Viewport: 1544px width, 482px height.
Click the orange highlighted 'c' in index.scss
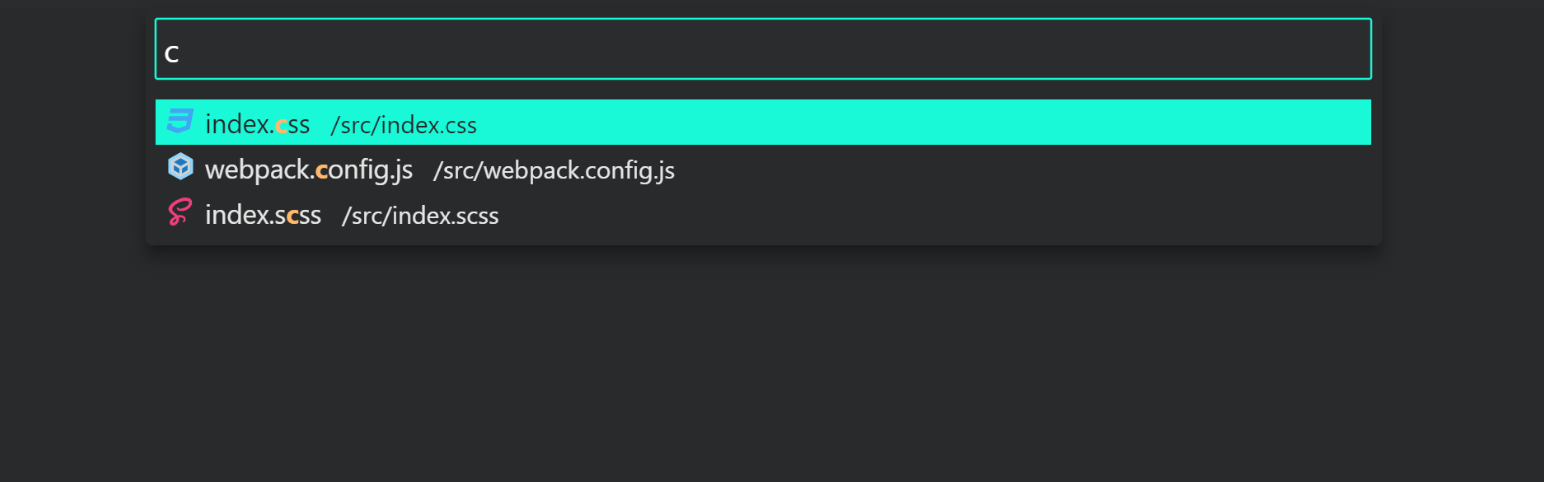292,216
